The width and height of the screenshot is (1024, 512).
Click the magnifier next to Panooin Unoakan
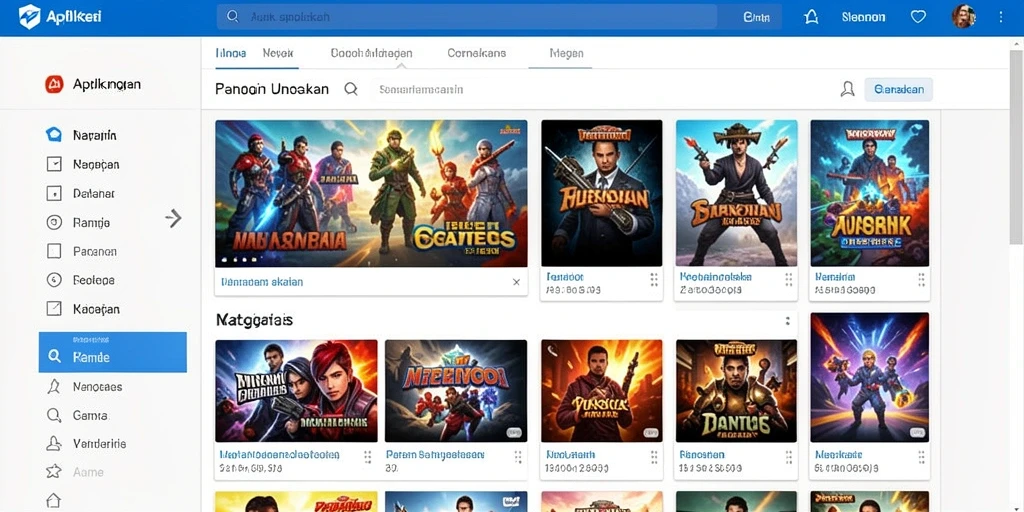click(x=351, y=89)
